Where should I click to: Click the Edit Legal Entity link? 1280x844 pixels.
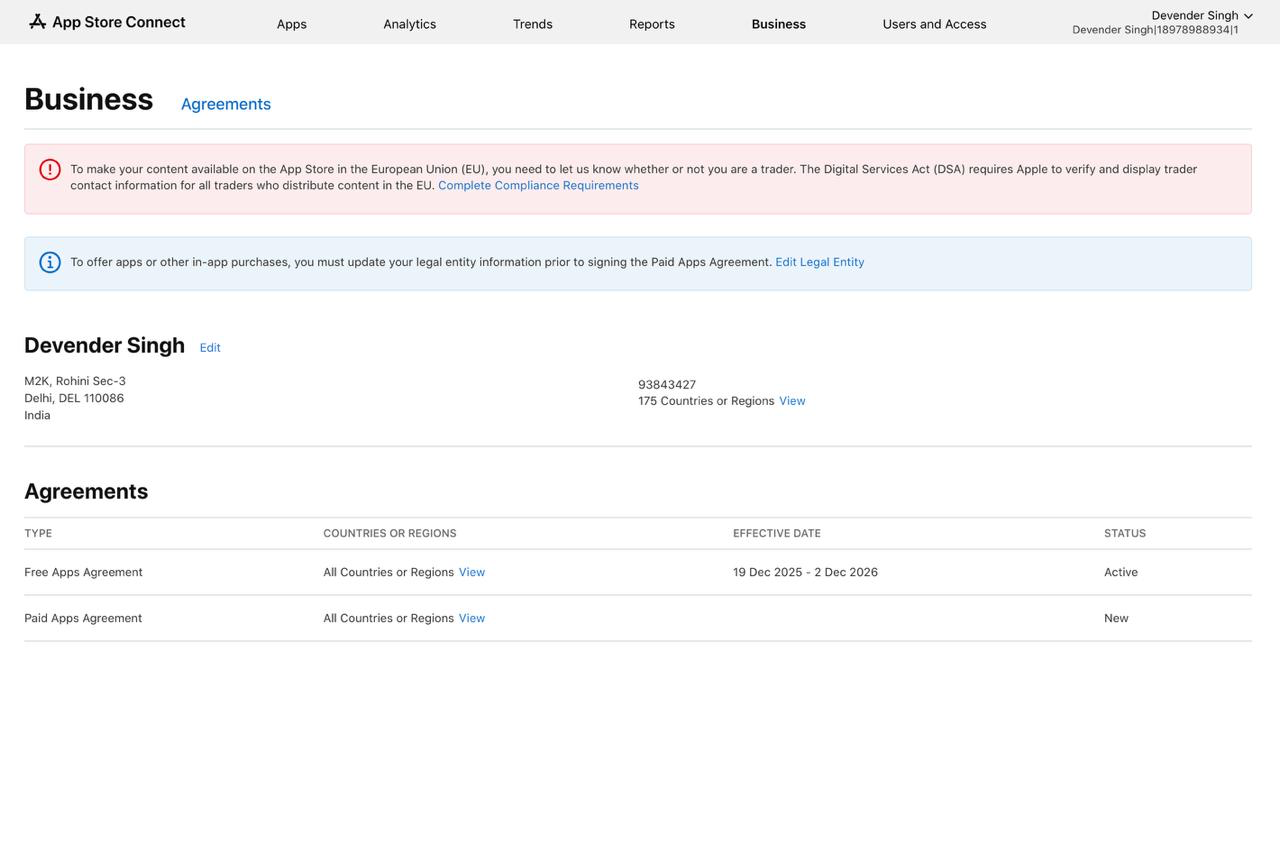[x=819, y=261]
